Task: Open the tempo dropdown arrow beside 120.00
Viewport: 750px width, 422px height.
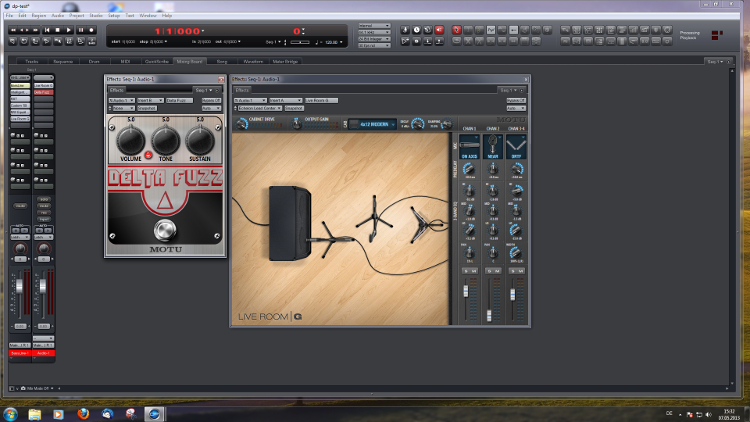Action: [341, 42]
